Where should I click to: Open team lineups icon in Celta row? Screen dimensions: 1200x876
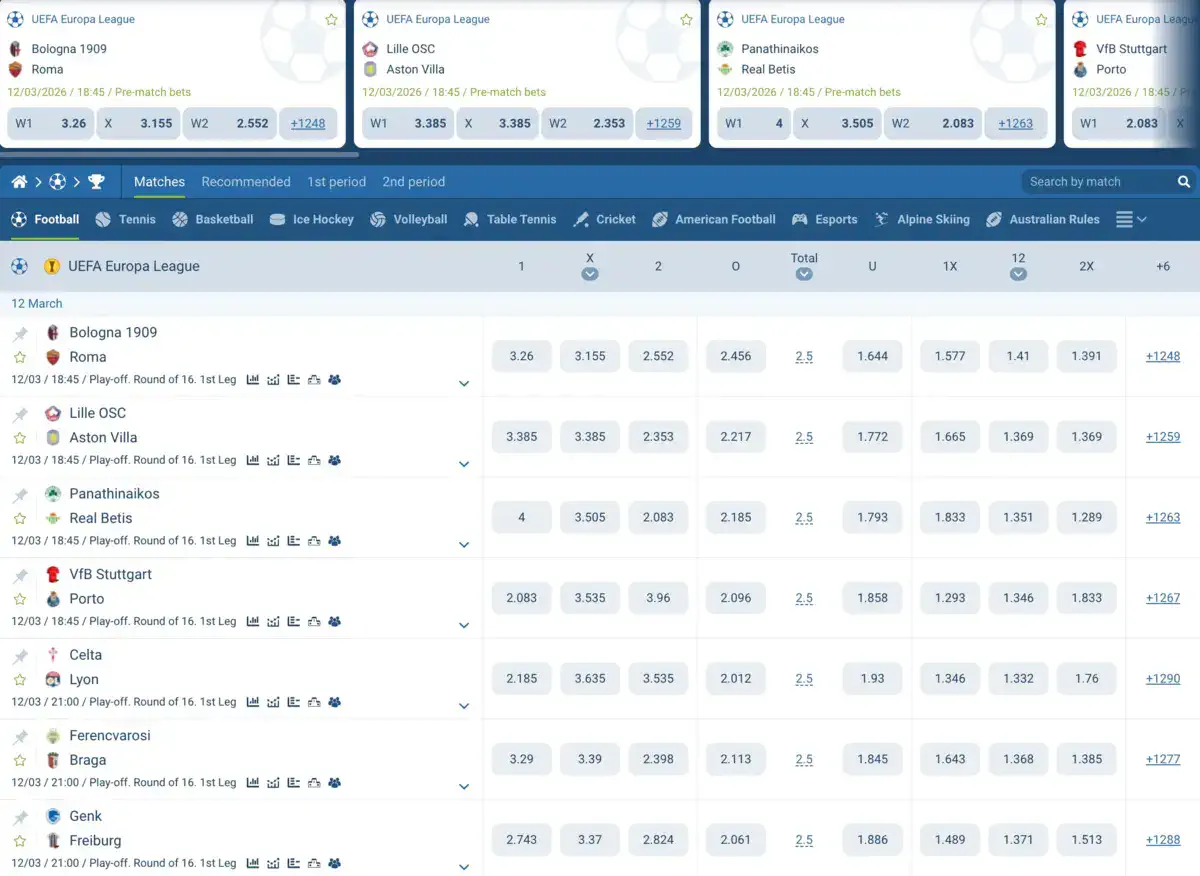click(x=334, y=703)
